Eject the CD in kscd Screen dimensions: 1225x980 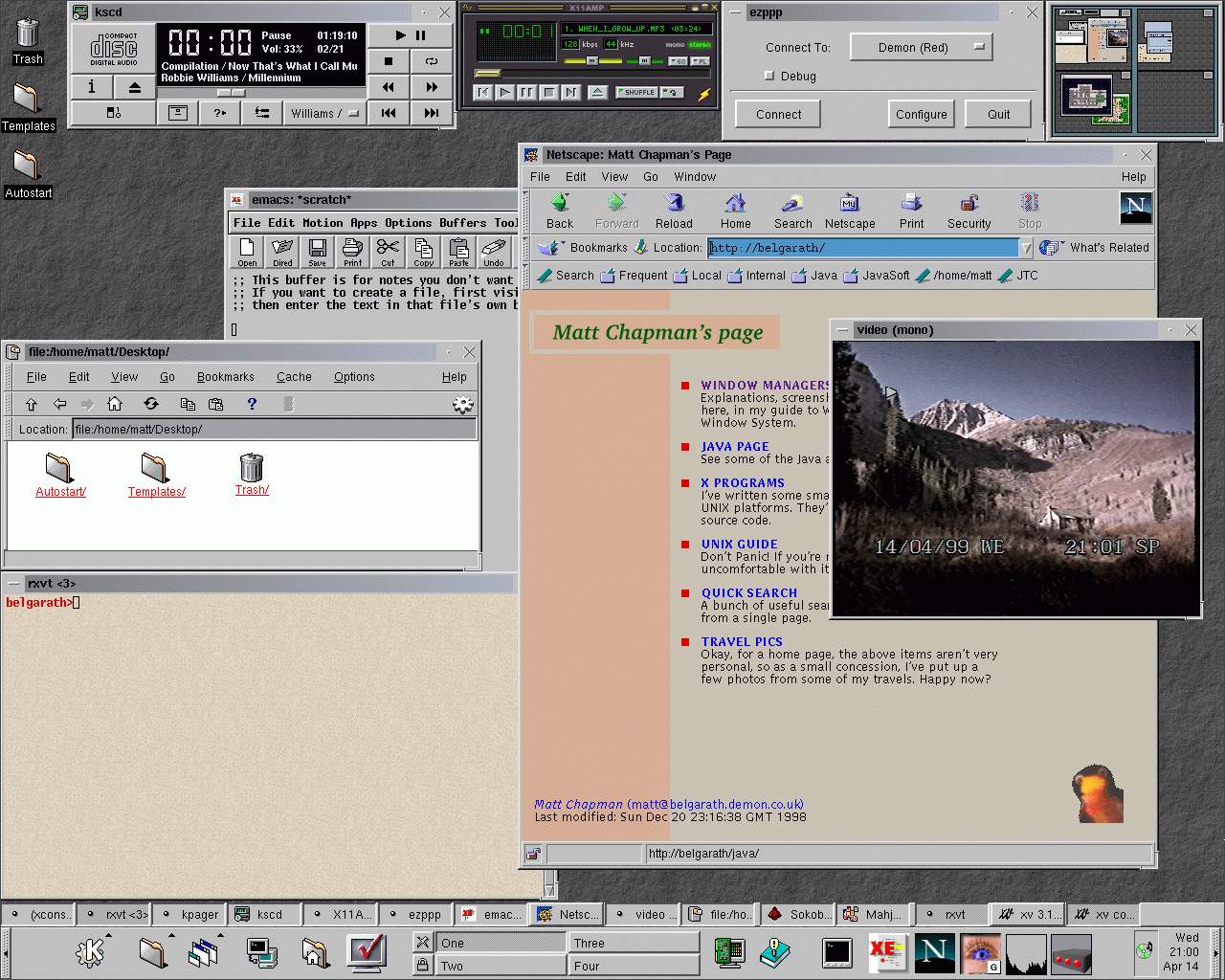(x=135, y=87)
